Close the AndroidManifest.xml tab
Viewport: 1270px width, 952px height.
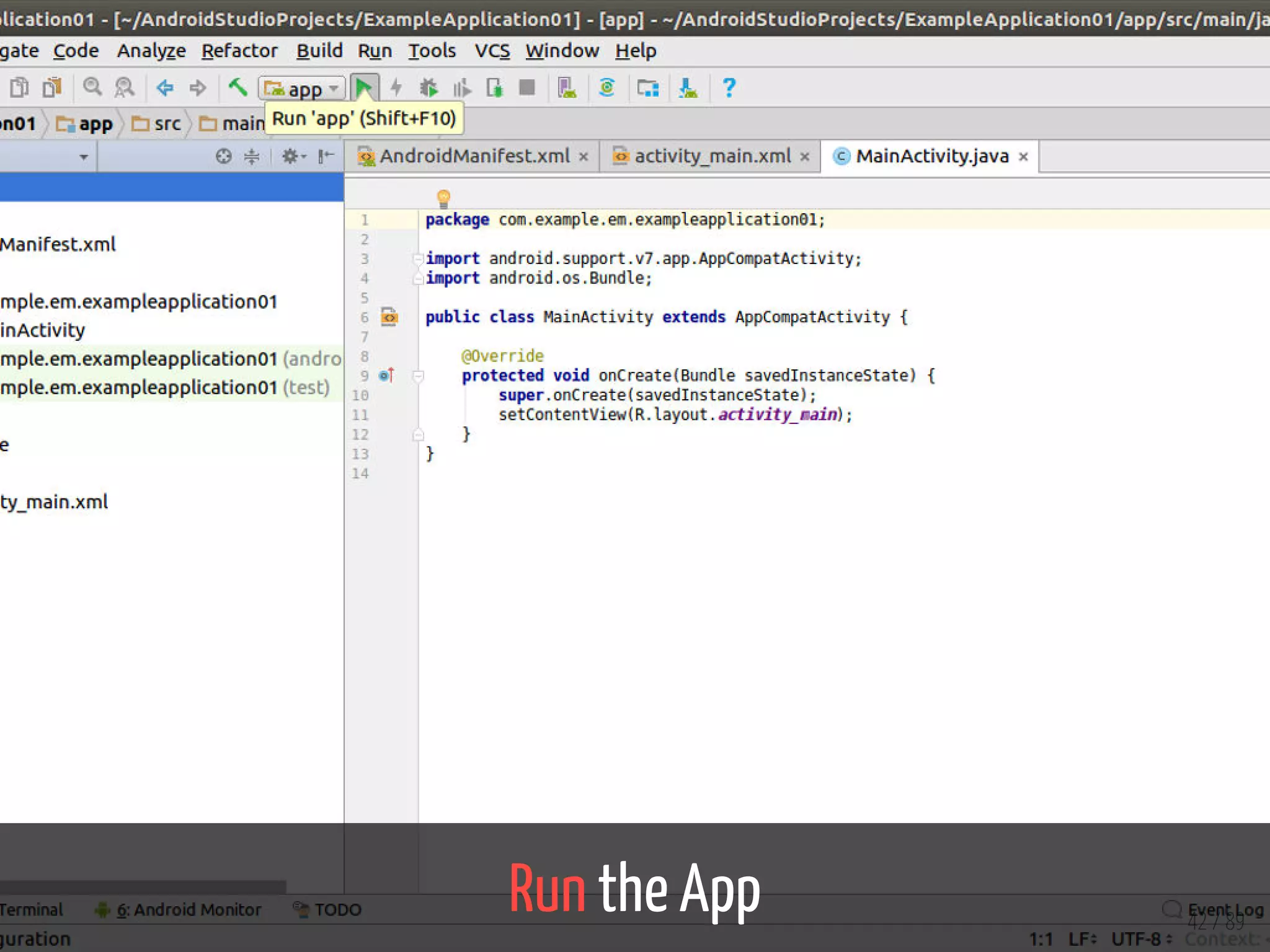(584, 157)
